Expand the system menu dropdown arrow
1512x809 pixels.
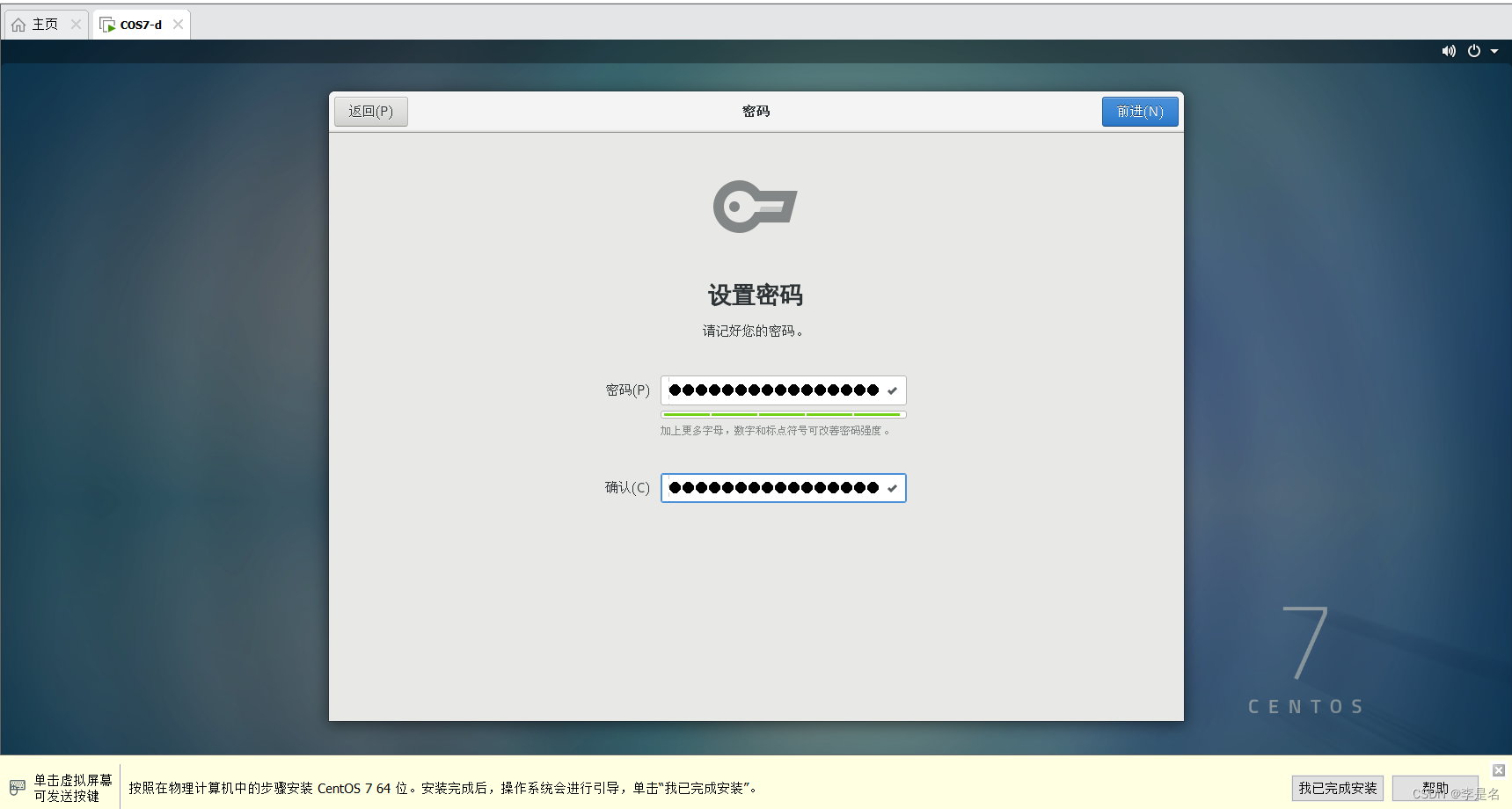1494,51
